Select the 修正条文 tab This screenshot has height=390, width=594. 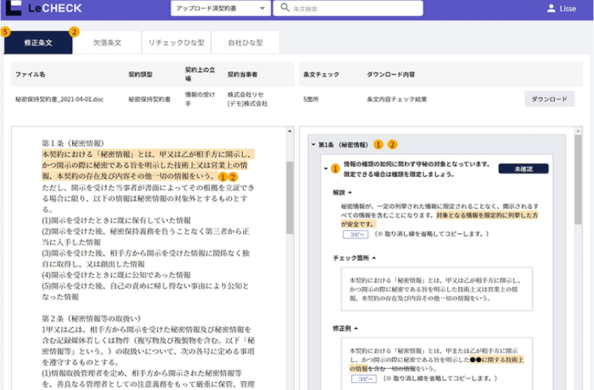(x=38, y=42)
